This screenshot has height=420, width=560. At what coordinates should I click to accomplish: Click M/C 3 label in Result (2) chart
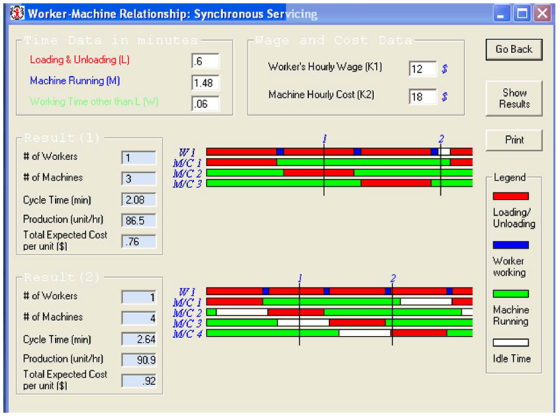(x=187, y=323)
